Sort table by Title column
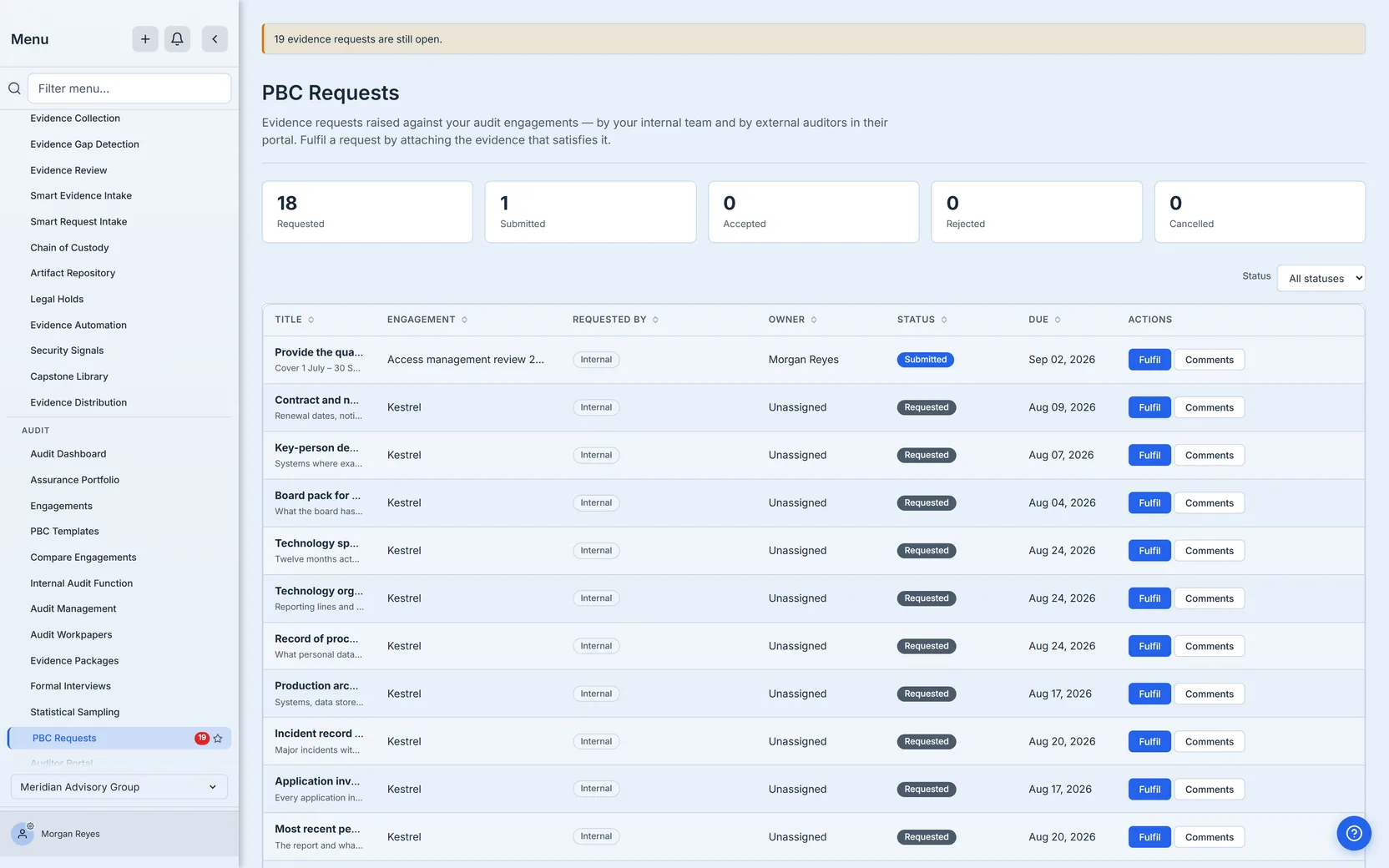The image size is (1389, 868). point(295,320)
